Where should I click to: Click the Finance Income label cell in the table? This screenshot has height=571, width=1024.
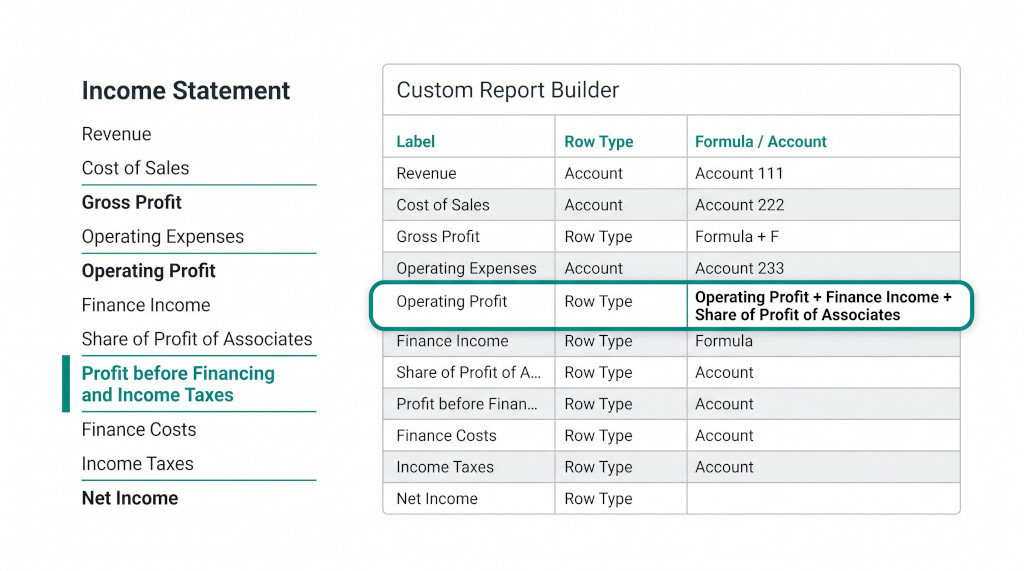[469, 341]
